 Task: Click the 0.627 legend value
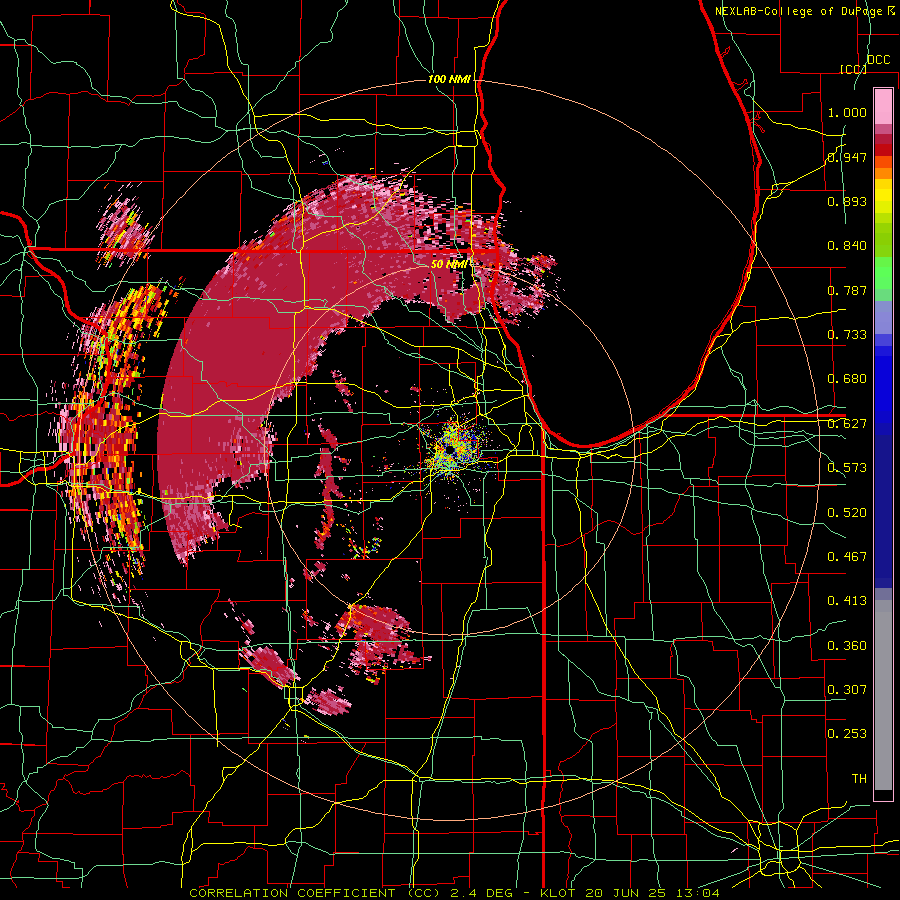pos(847,424)
